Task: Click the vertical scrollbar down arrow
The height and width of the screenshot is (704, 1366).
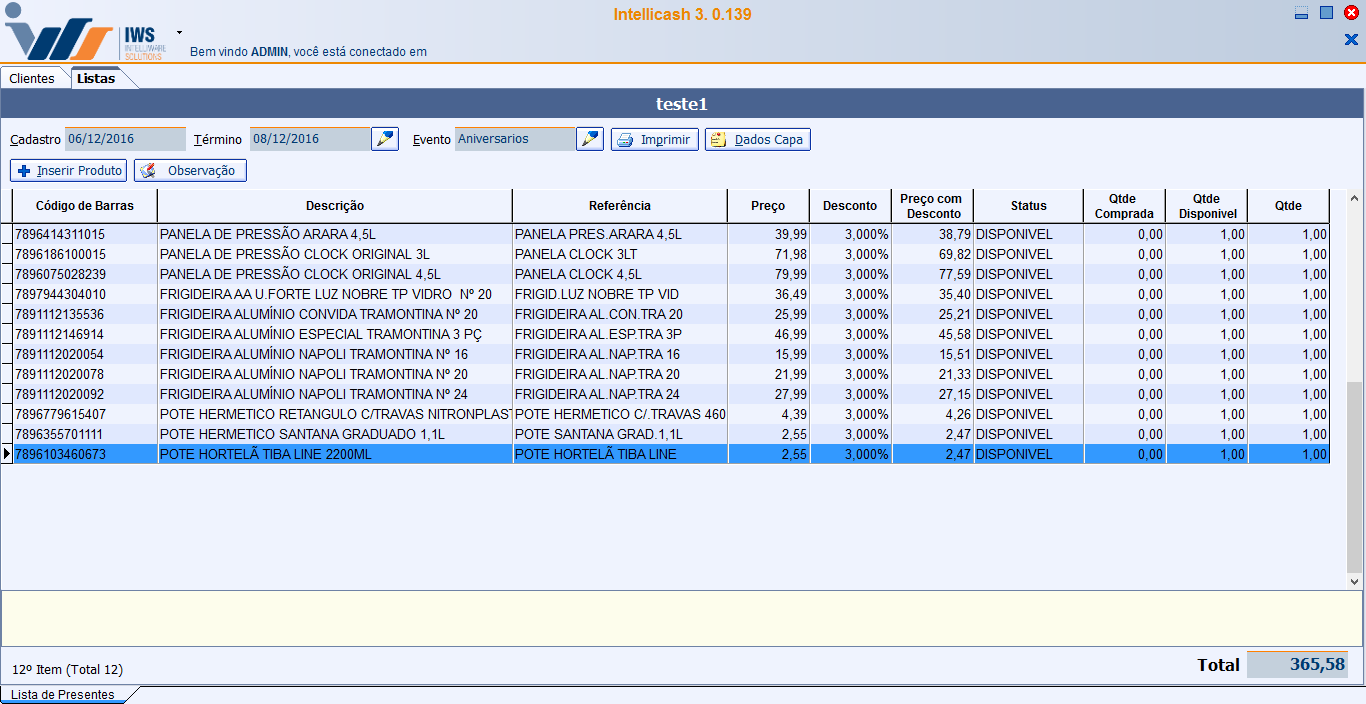Action: click(1355, 581)
